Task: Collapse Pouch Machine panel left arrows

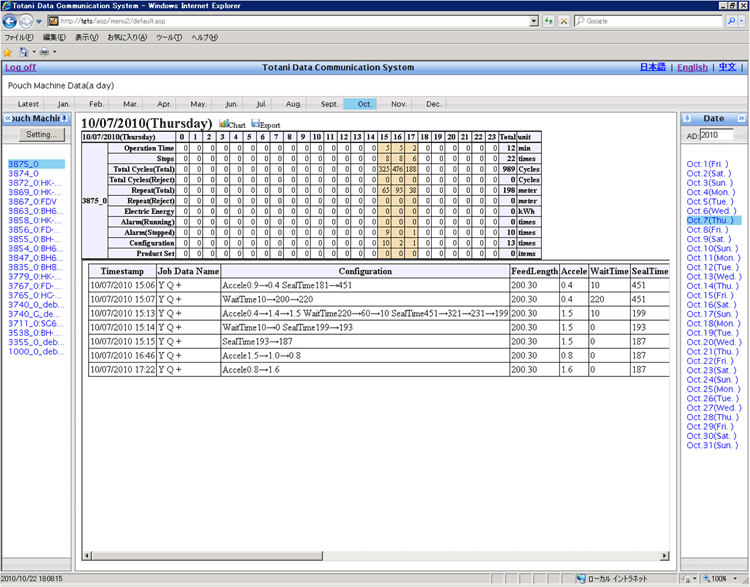Action: click(7, 118)
